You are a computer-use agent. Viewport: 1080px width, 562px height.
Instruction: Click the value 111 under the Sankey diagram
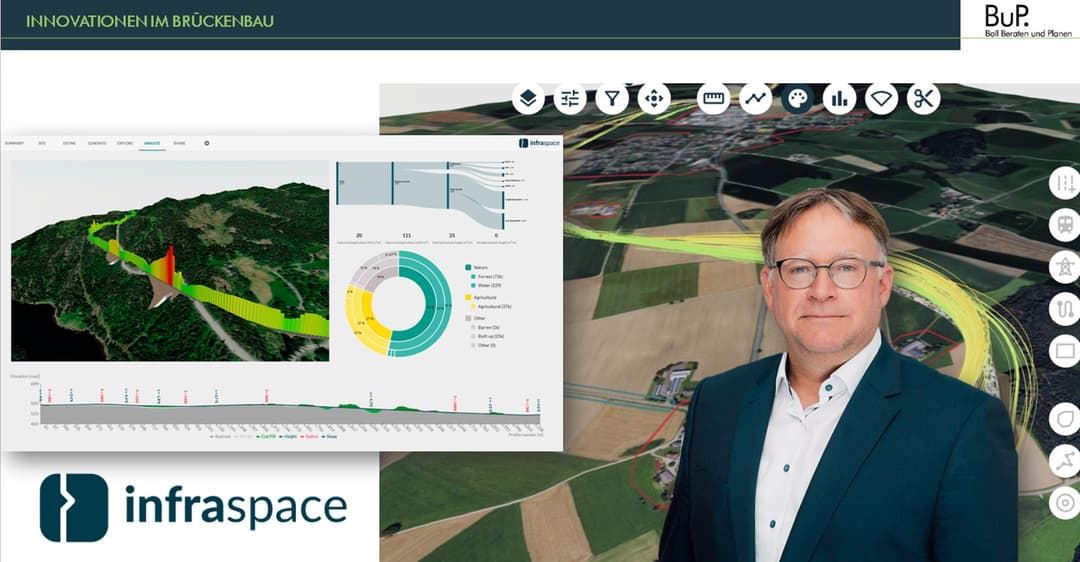click(406, 236)
